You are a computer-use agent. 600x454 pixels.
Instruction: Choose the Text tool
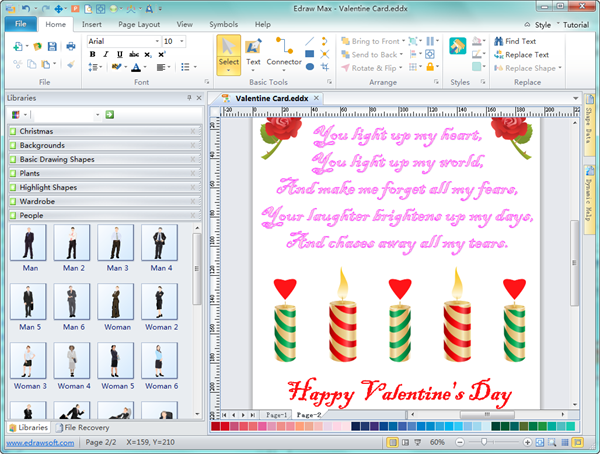click(x=254, y=51)
